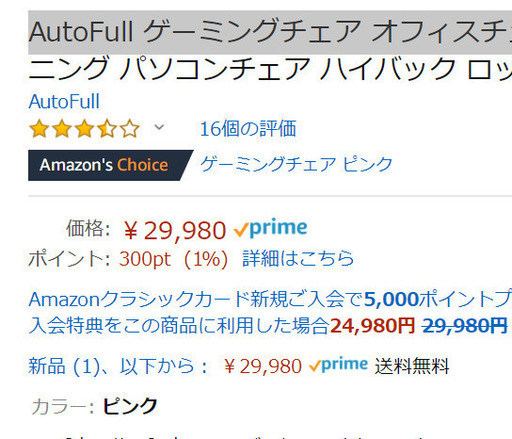Image resolution: width=512 pixels, height=439 pixels.
Task: Open the AutoFull brand link
Action: click(64, 101)
